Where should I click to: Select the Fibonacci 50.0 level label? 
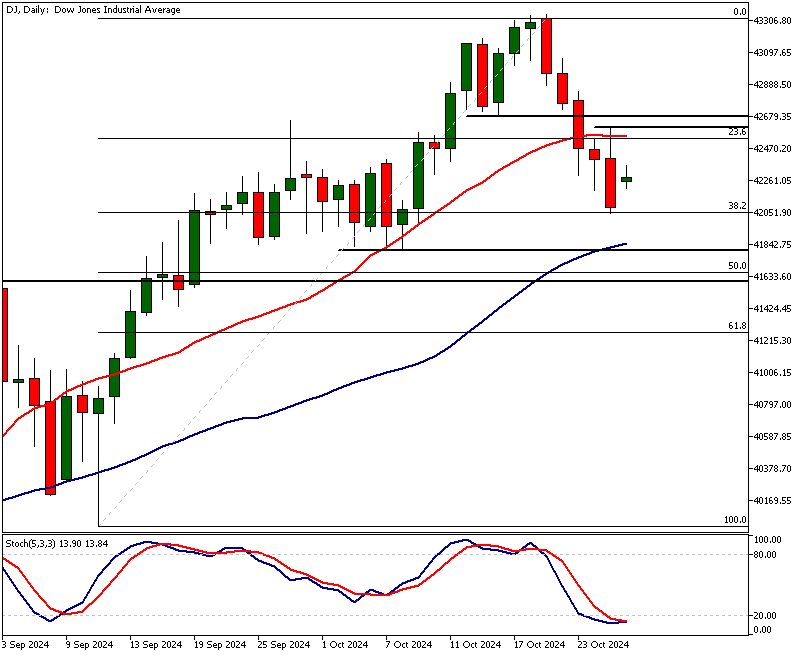click(737, 266)
